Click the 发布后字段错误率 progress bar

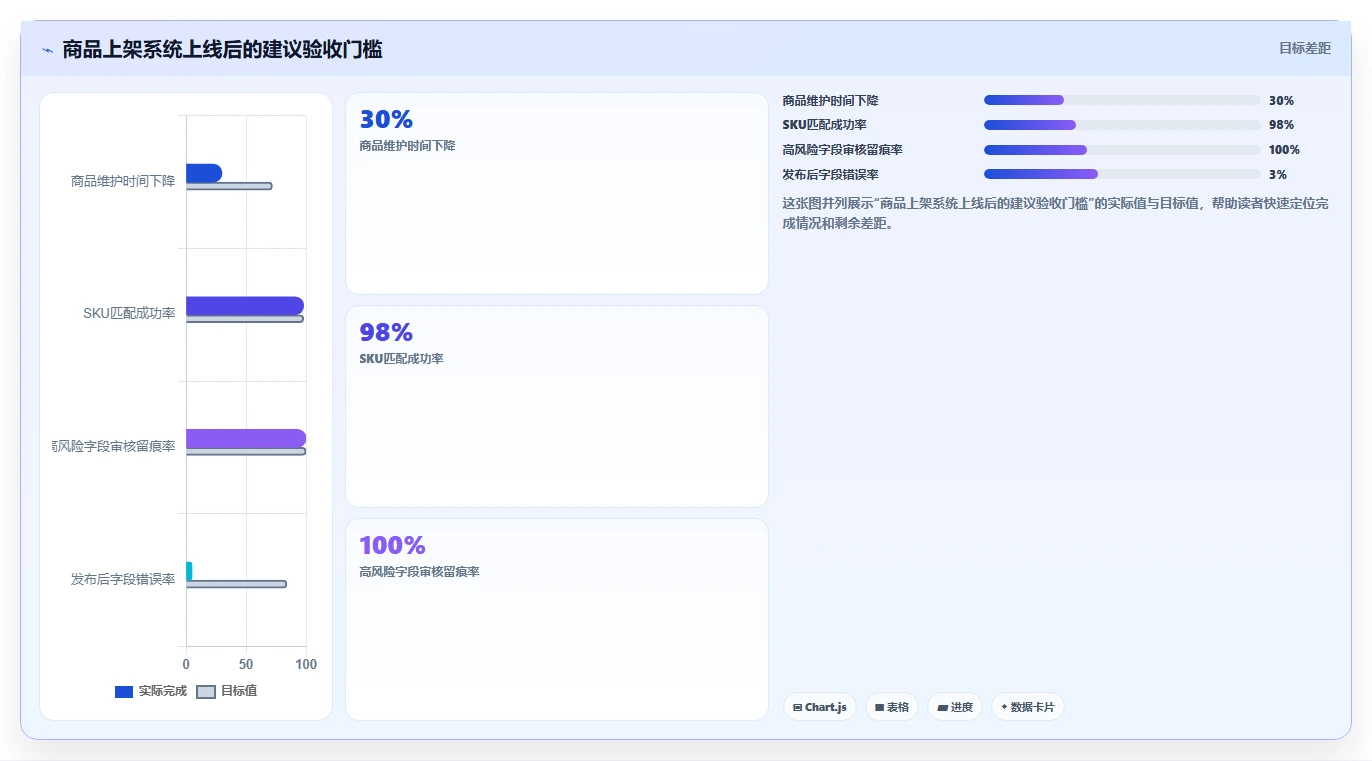(1122, 174)
